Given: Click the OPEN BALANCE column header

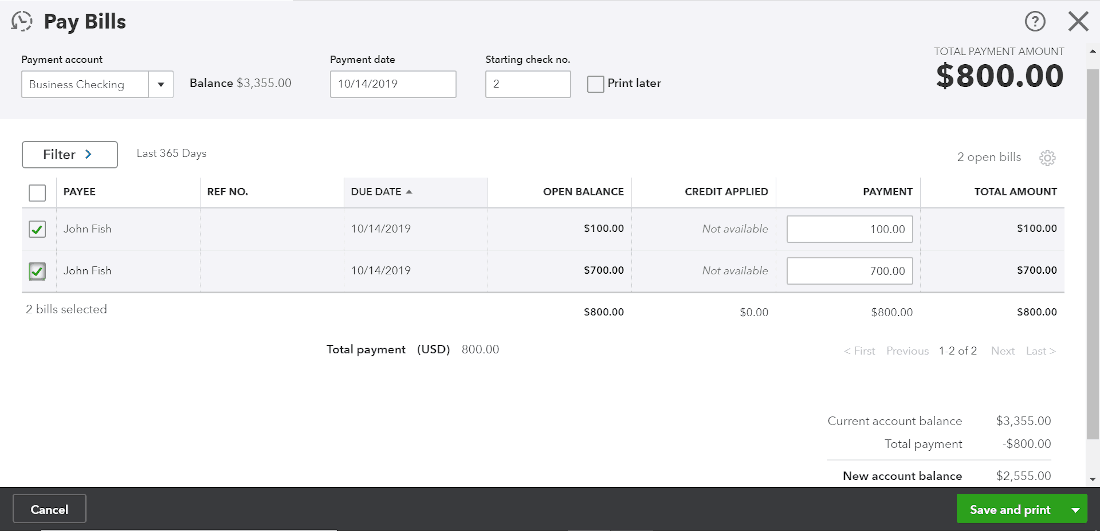Looking at the screenshot, I should [583, 191].
